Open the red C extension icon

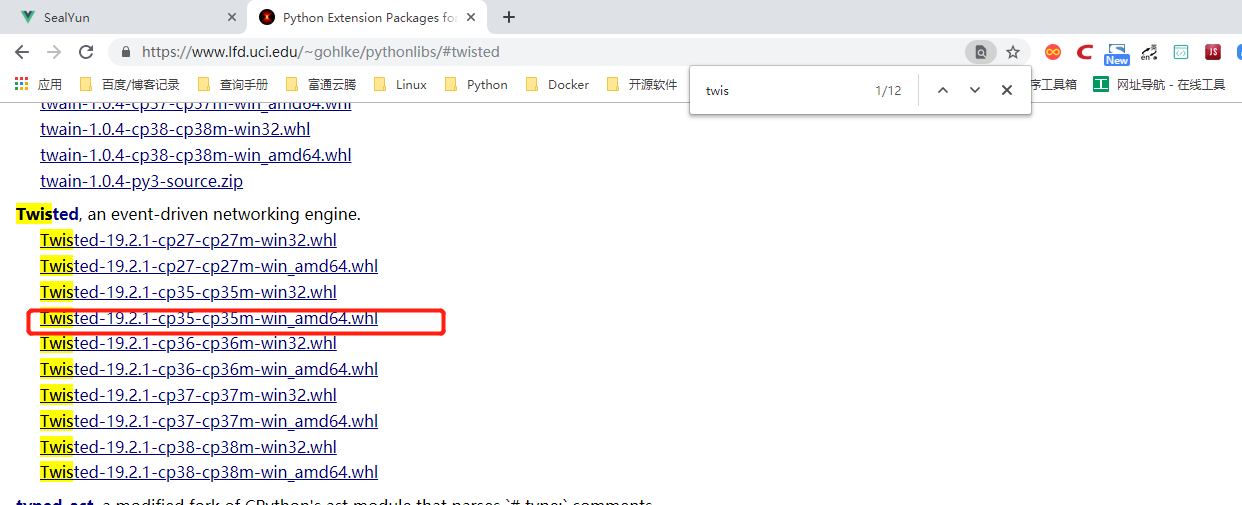click(1084, 52)
